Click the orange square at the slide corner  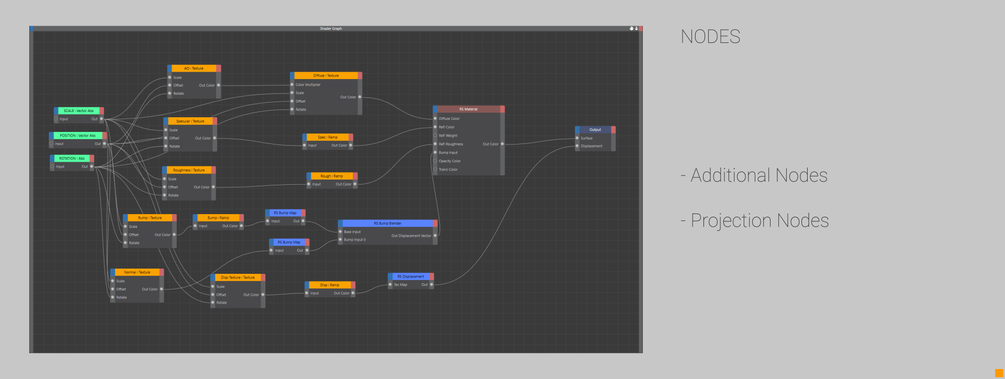[x=999, y=373]
